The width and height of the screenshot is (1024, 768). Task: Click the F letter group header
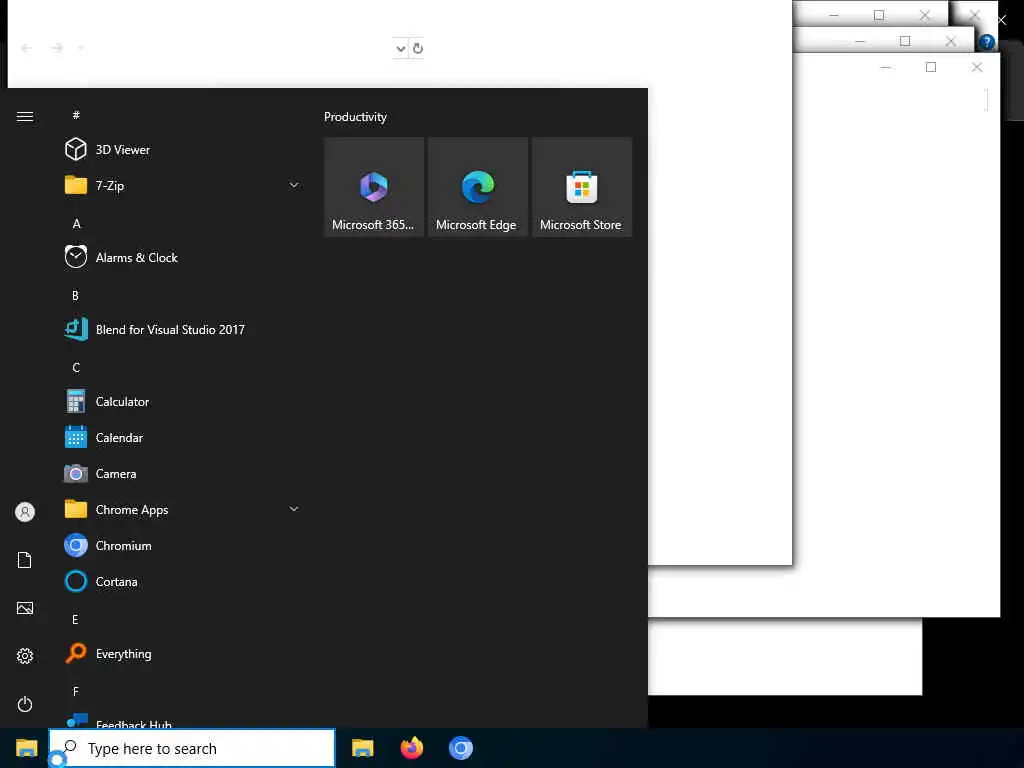76,691
